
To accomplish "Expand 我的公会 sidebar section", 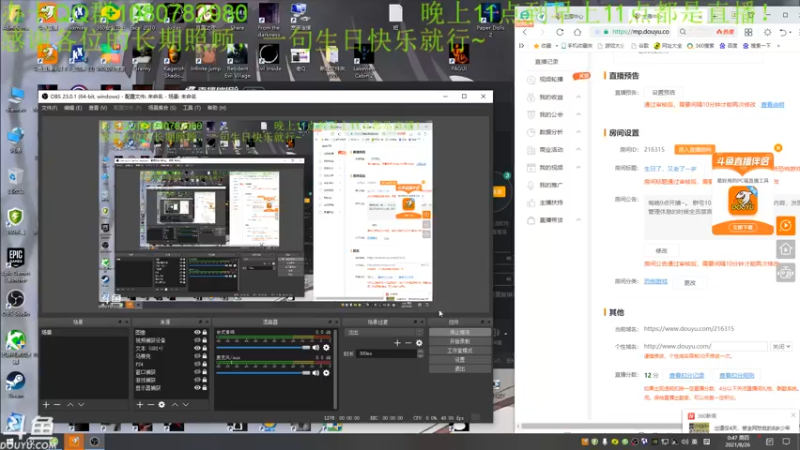I will pyautogui.click(x=579, y=114).
